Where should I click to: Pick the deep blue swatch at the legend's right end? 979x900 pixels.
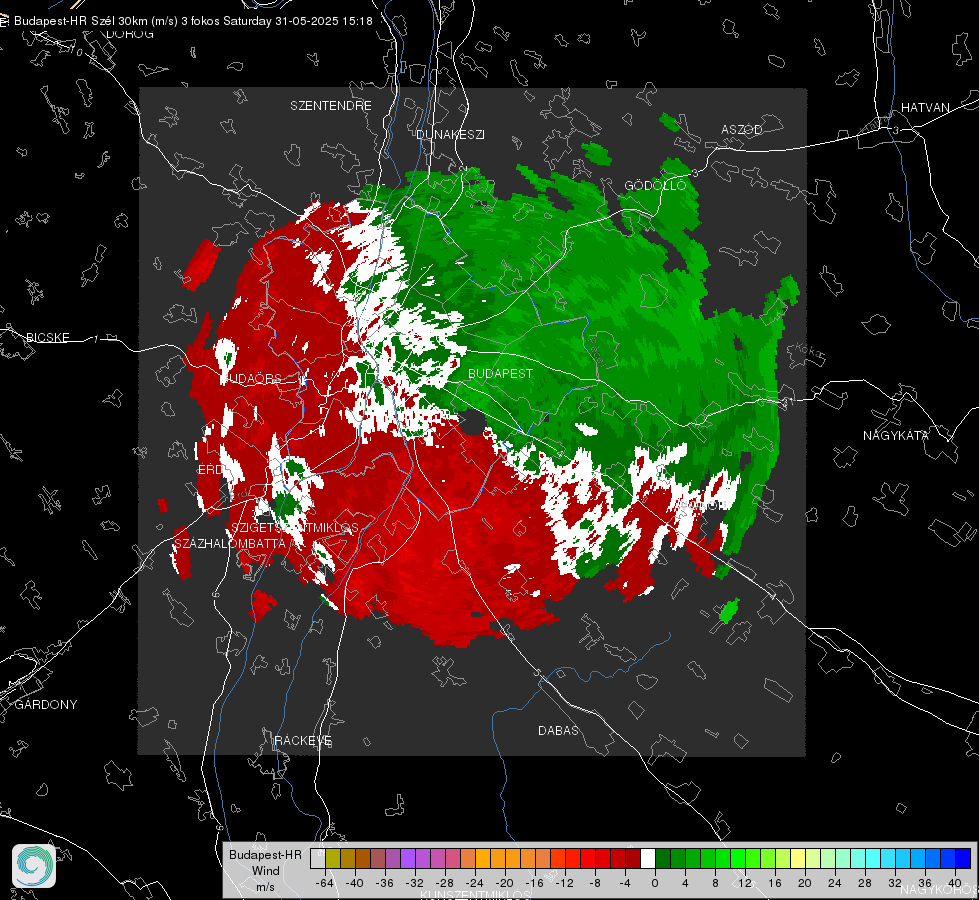pos(963,859)
